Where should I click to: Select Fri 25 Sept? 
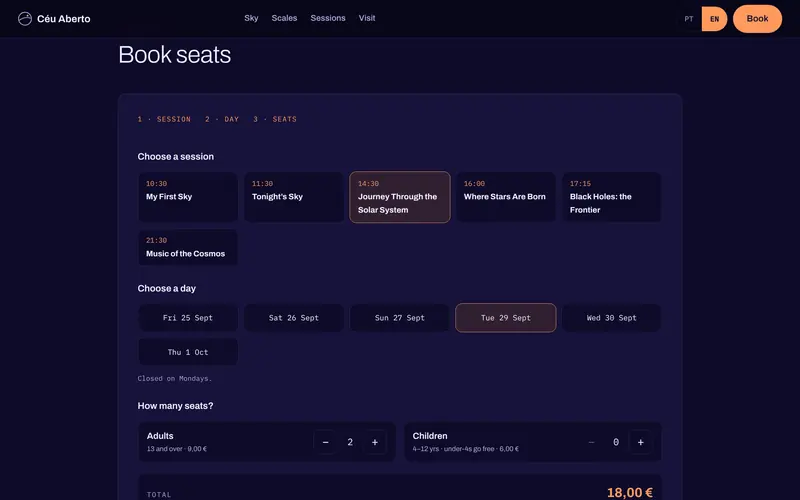pyautogui.click(x=188, y=318)
